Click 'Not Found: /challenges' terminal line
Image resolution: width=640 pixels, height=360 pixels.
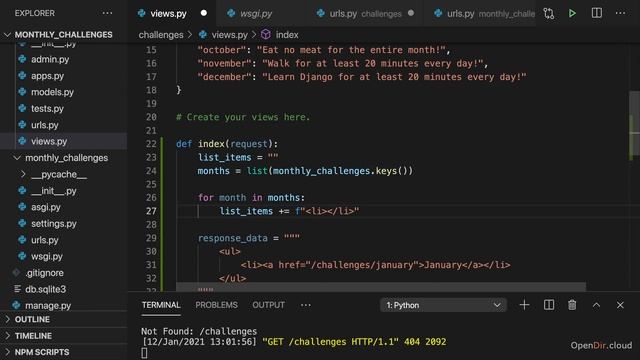199,331
